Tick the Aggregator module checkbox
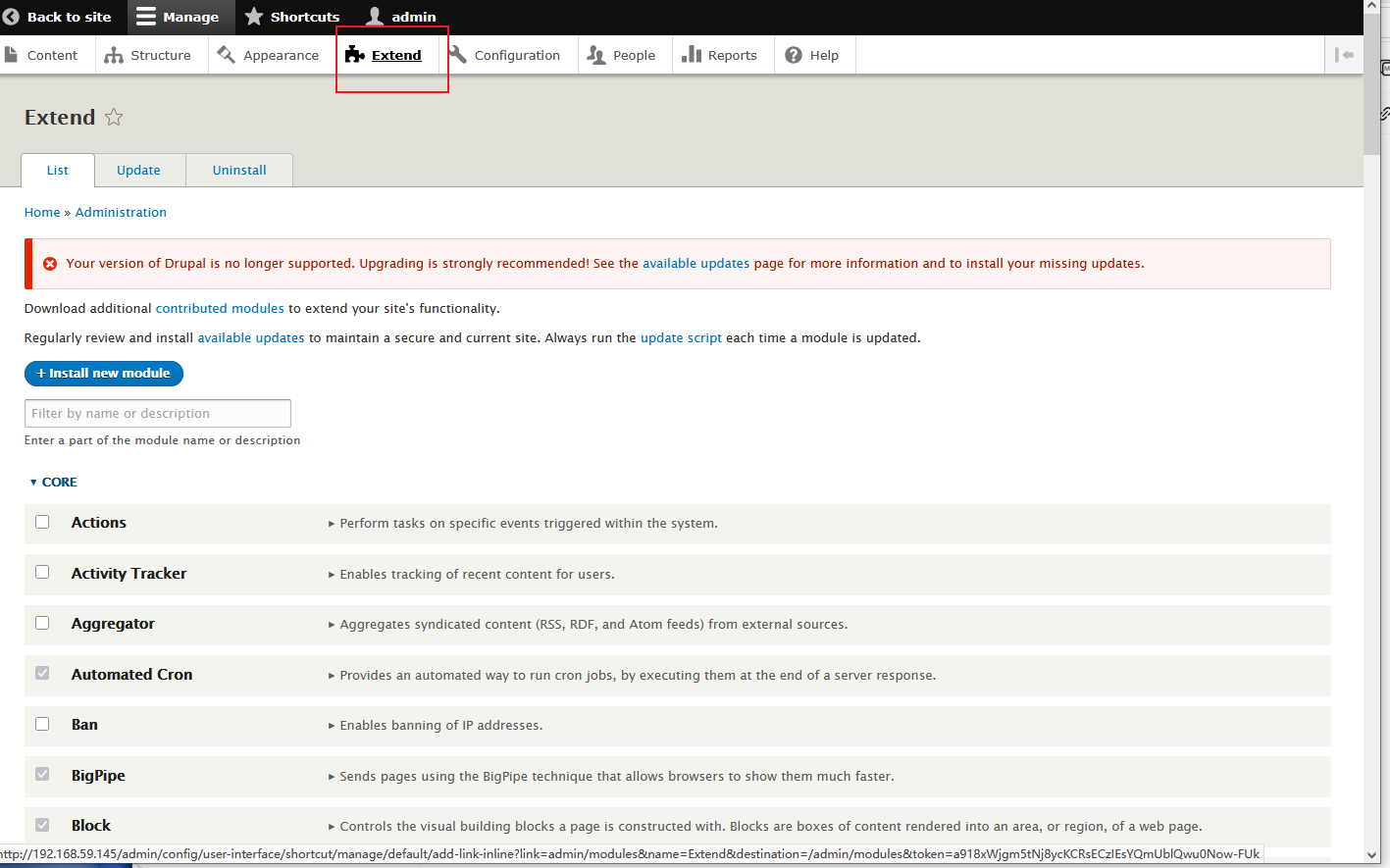The width and height of the screenshot is (1390, 868). (42, 623)
